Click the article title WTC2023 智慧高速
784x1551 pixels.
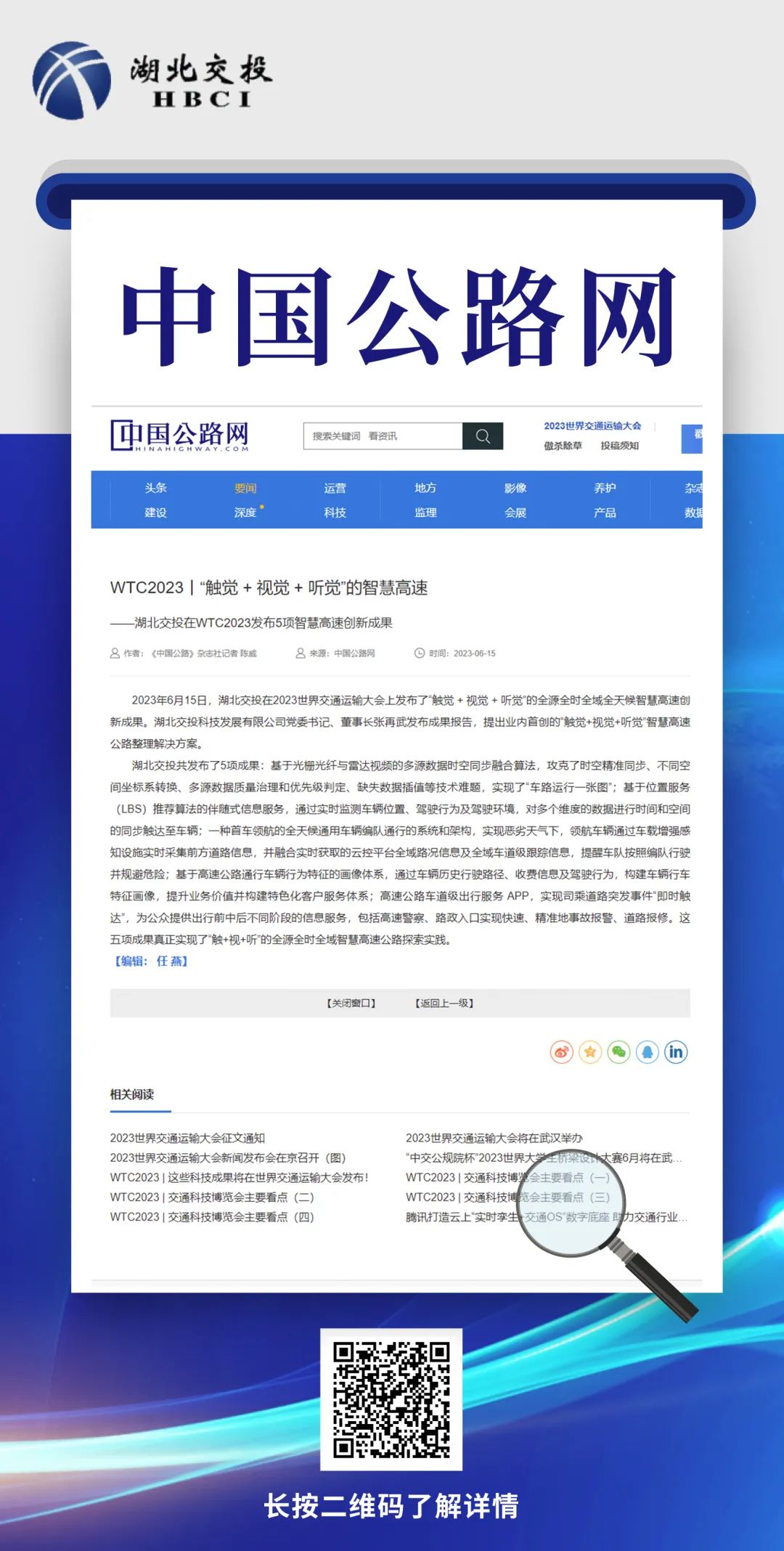pos(269,587)
